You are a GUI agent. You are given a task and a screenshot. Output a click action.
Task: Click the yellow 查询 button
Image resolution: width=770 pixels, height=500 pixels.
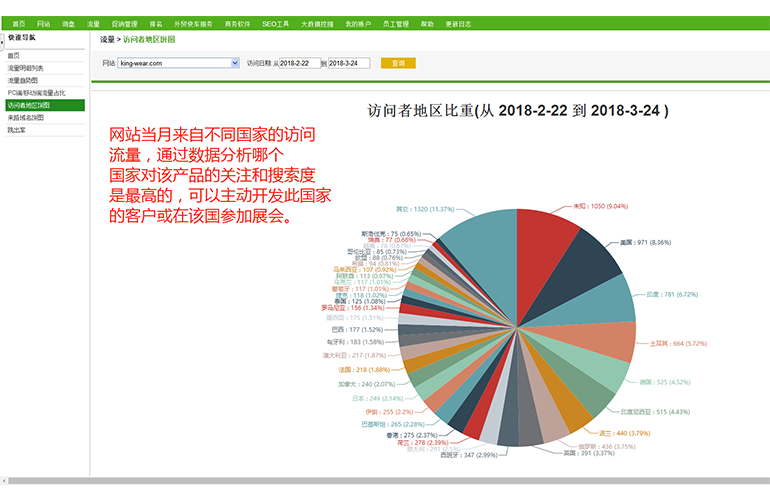(398, 63)
